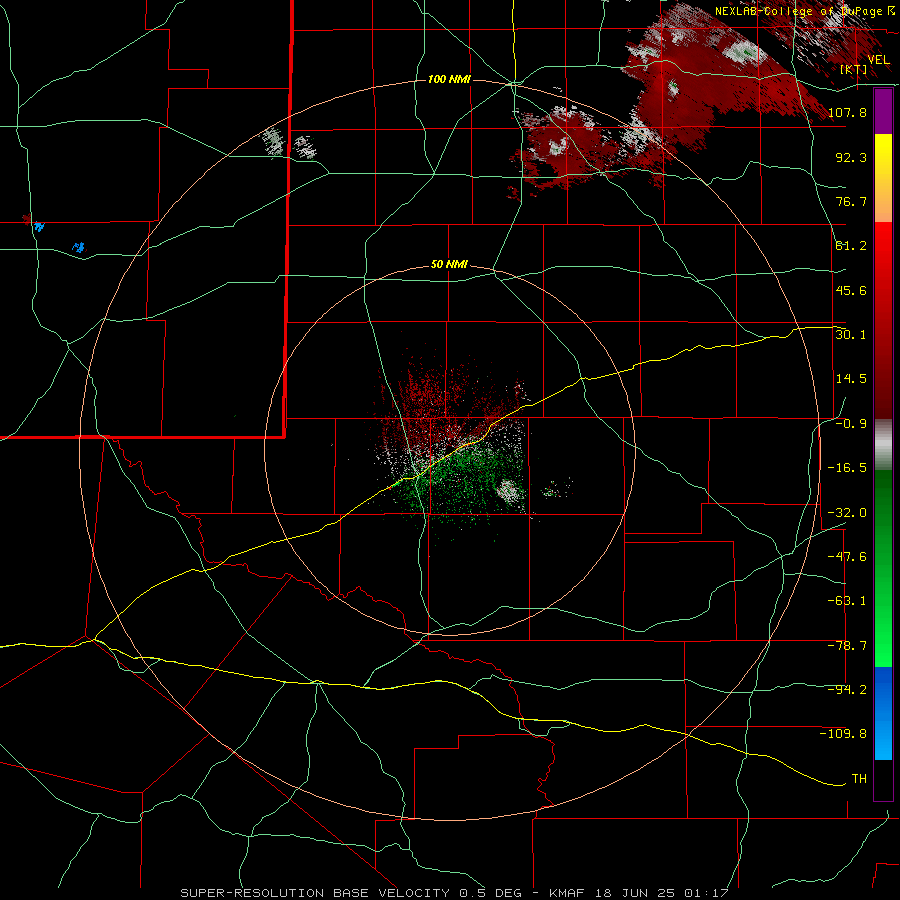
Task: Click the 92.3 legend value
Action: click(x=851, y=157)
